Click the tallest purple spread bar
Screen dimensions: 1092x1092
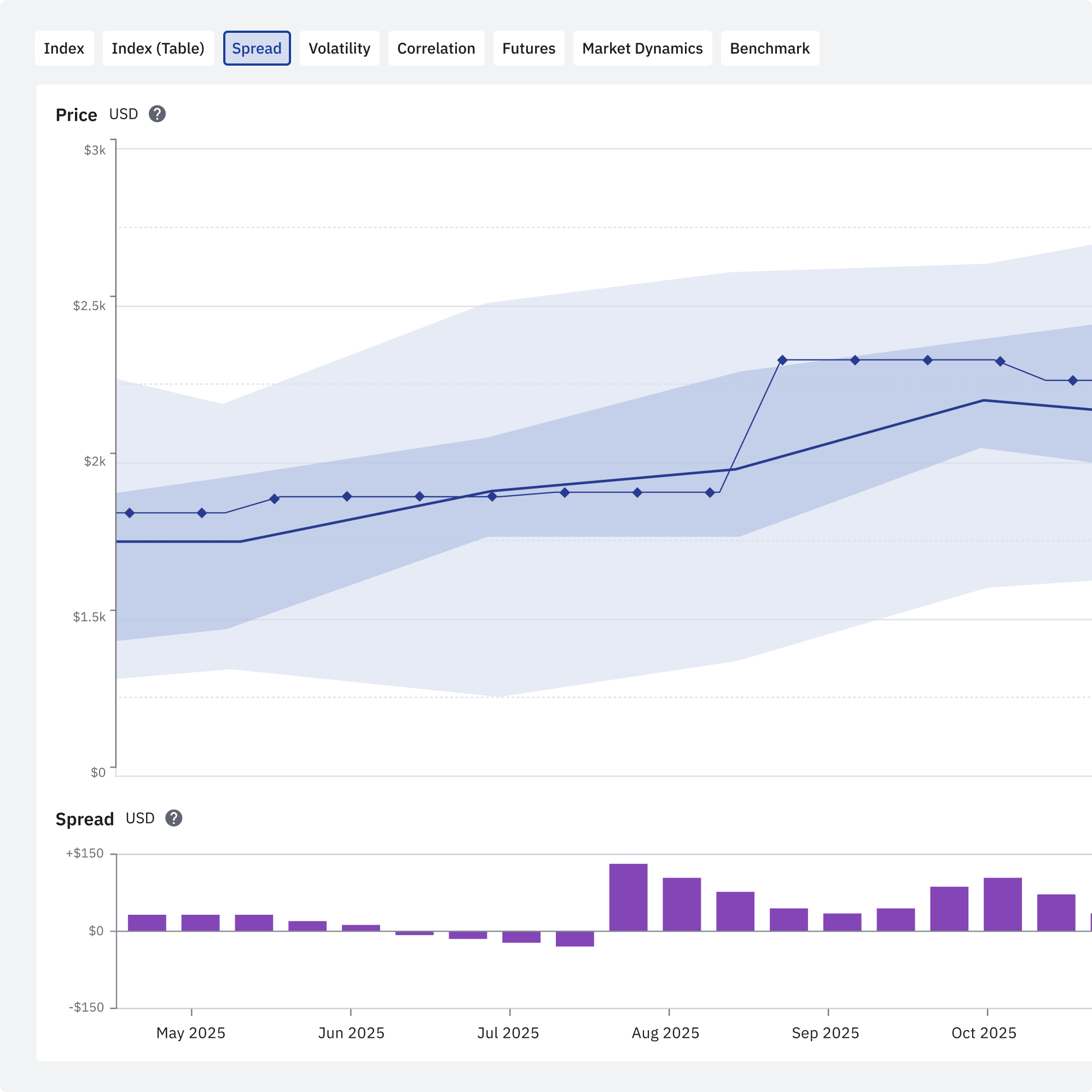tap(628, 897)
